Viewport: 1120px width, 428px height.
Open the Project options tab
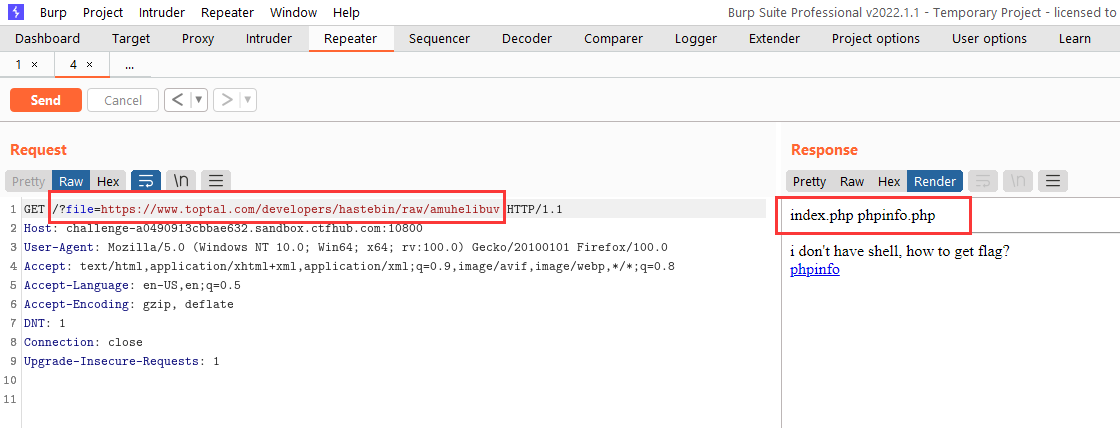[x=876, y=39]
